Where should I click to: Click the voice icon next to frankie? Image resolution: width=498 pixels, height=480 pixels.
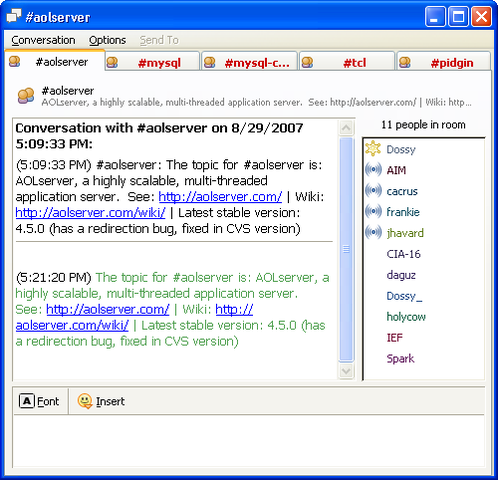pos(373,211)
